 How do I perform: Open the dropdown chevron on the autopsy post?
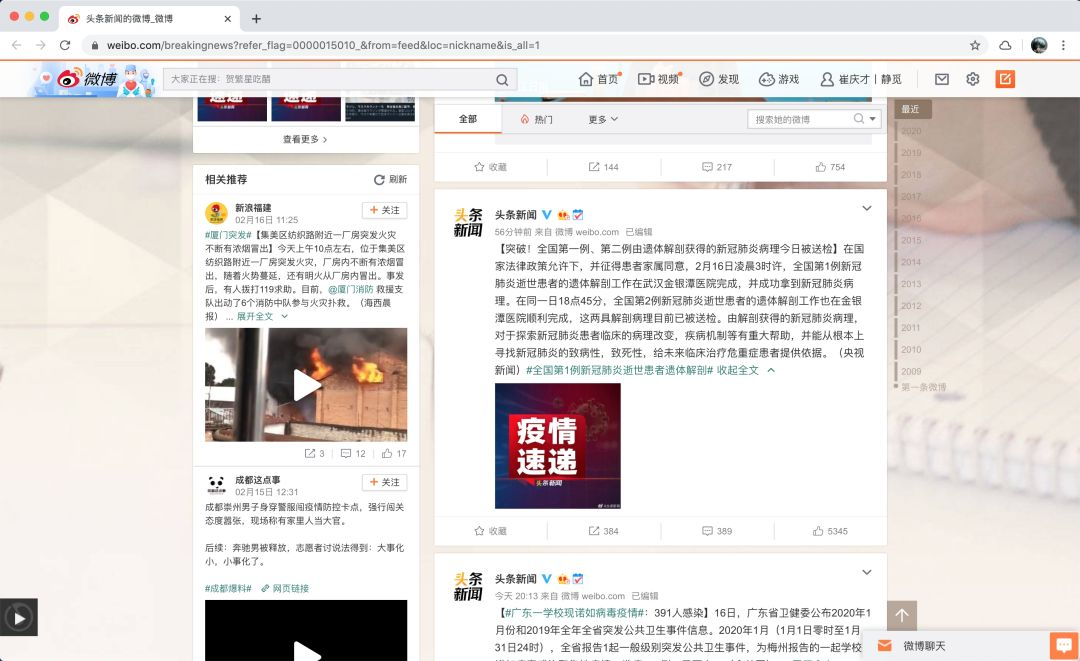(867, 208)
